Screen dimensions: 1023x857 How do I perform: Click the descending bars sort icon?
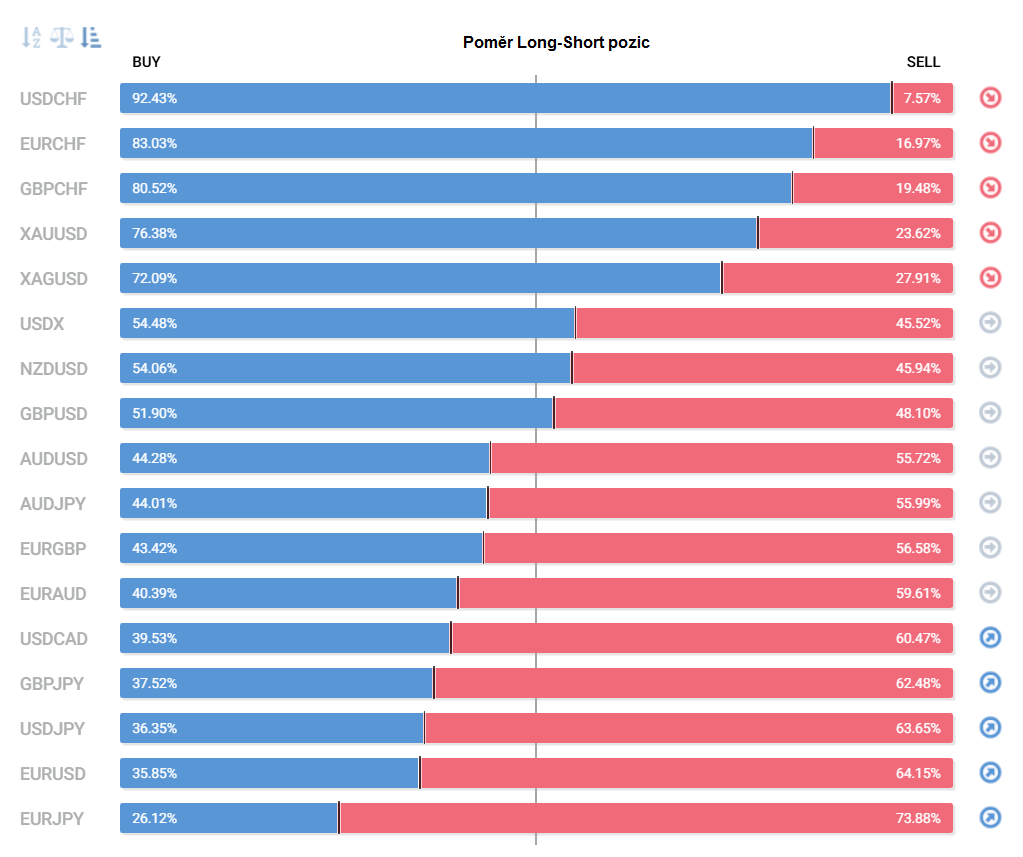[91, 38]
